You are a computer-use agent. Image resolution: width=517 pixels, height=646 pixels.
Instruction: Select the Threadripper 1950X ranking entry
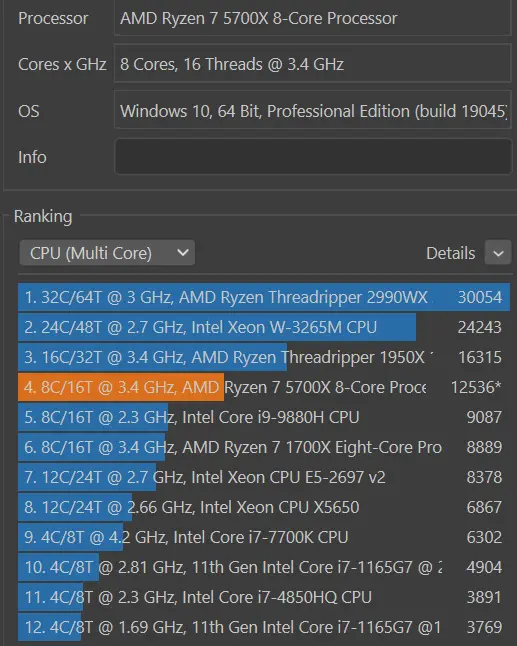tap(264, 357)
